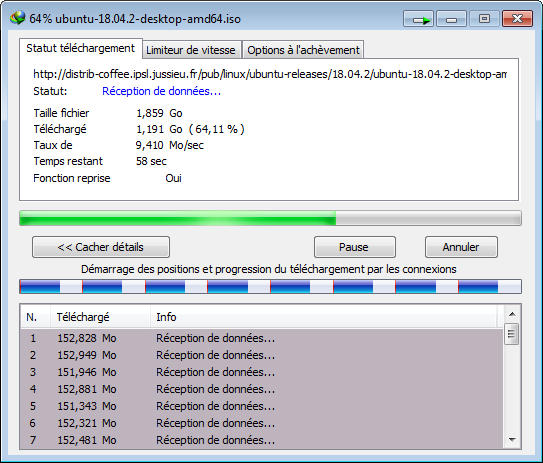Image resolution: width=543 pixels, height=463 pixels.
Task: Click the Taille fichier label
Action: 61,113
